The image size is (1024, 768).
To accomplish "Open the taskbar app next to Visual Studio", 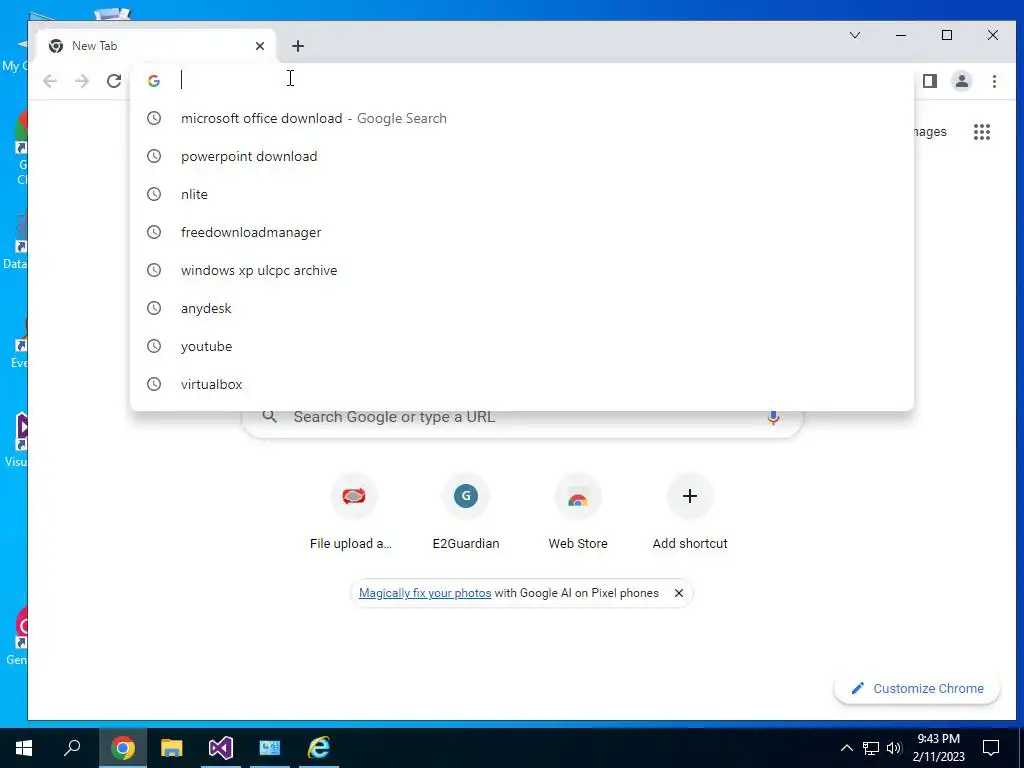I will pos(270,748).
